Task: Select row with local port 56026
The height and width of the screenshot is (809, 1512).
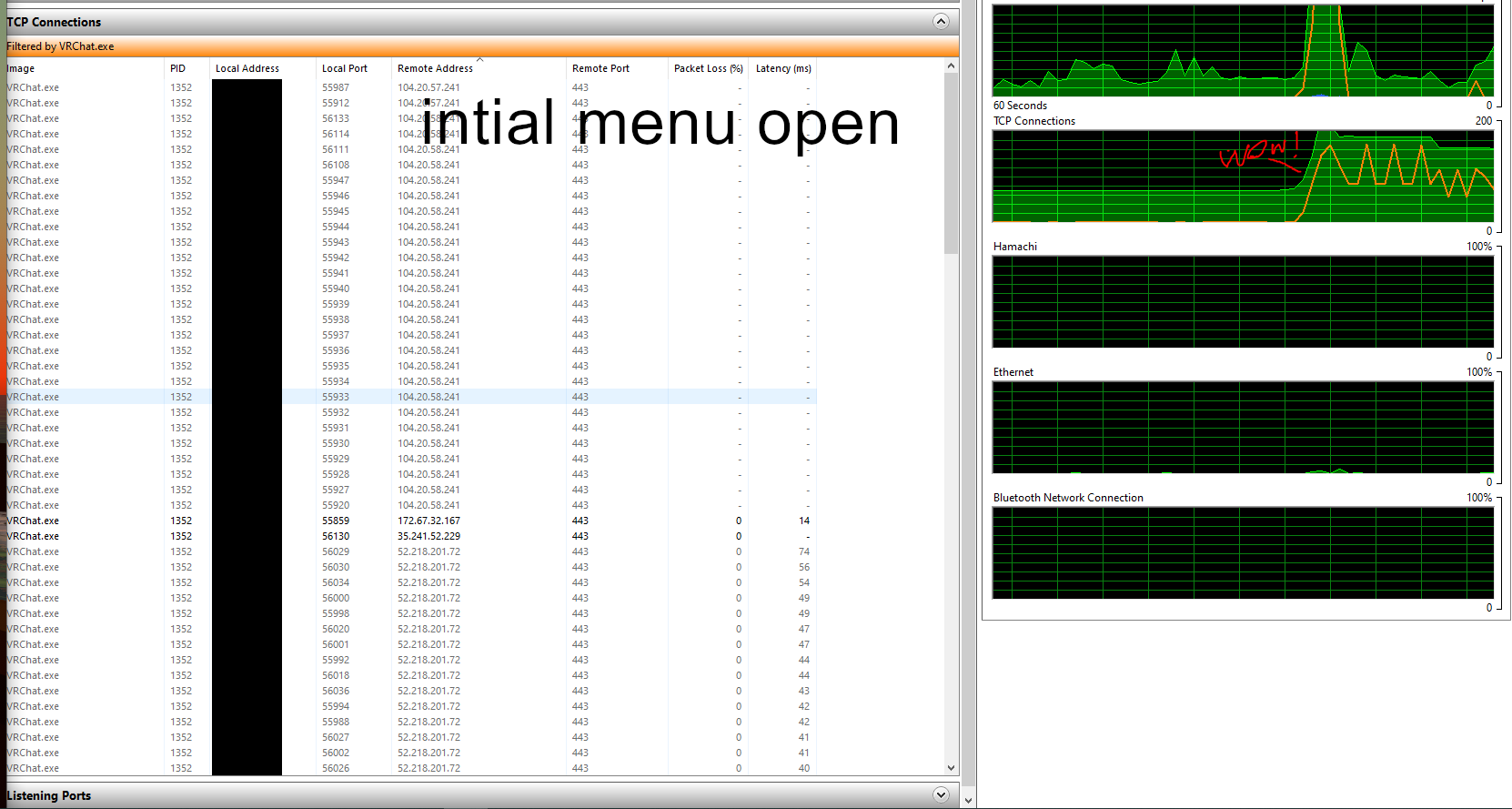Action: [x=411, y=768]
